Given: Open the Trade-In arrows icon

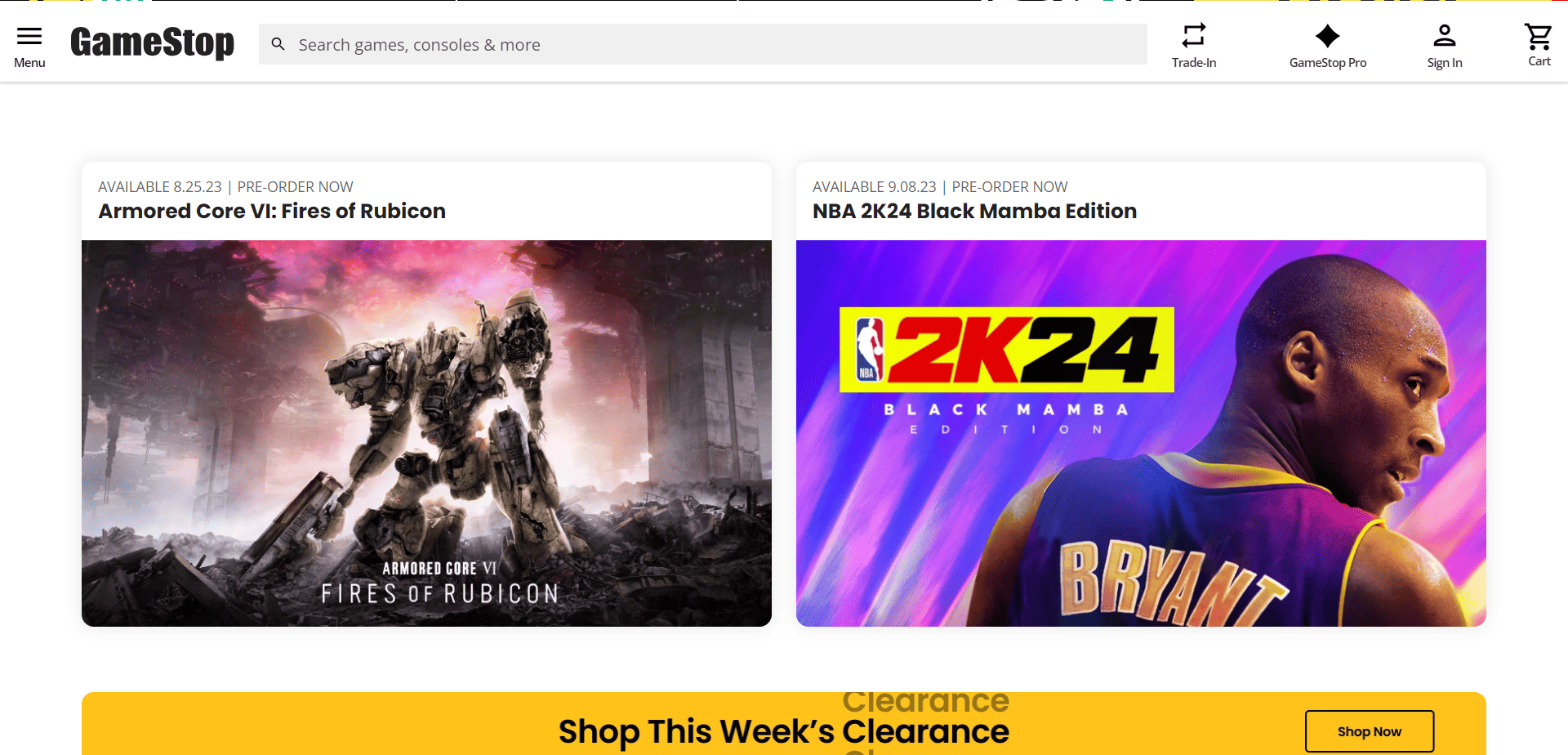Looking at the screenshot, I should tap(1194, 35).
